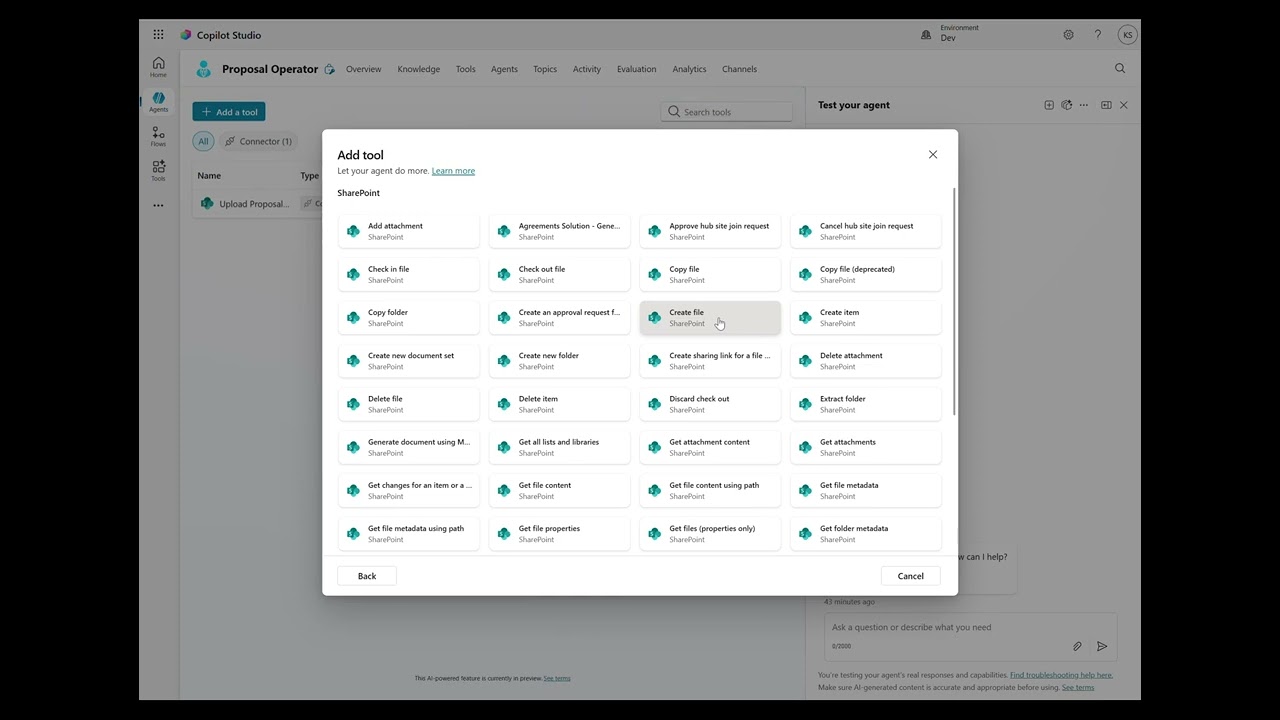
Task: Open Agents in left sidebar
Action: (x=158, y=102)
